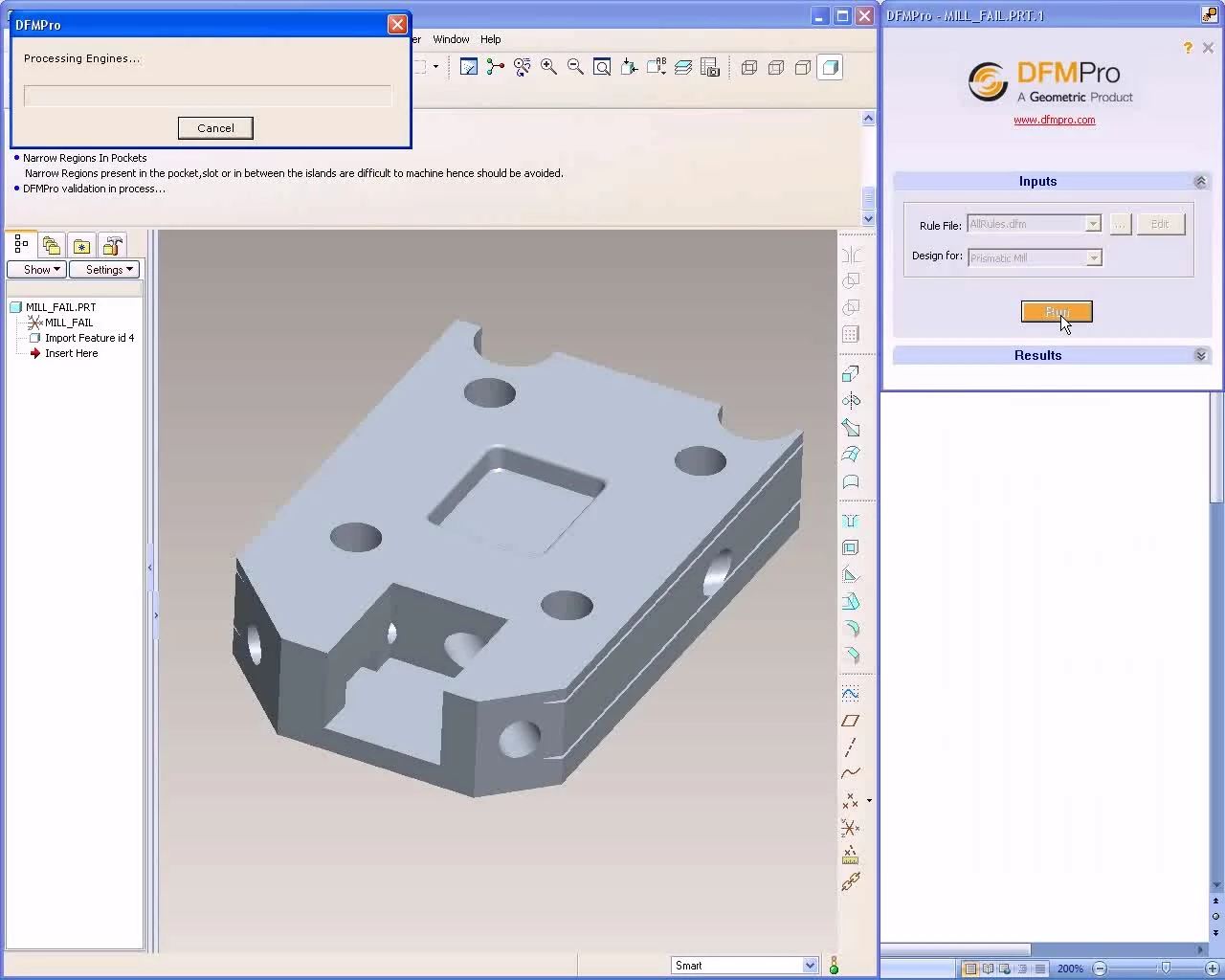
Task: Select the Datum Plane tool
Action: (851, 721)
